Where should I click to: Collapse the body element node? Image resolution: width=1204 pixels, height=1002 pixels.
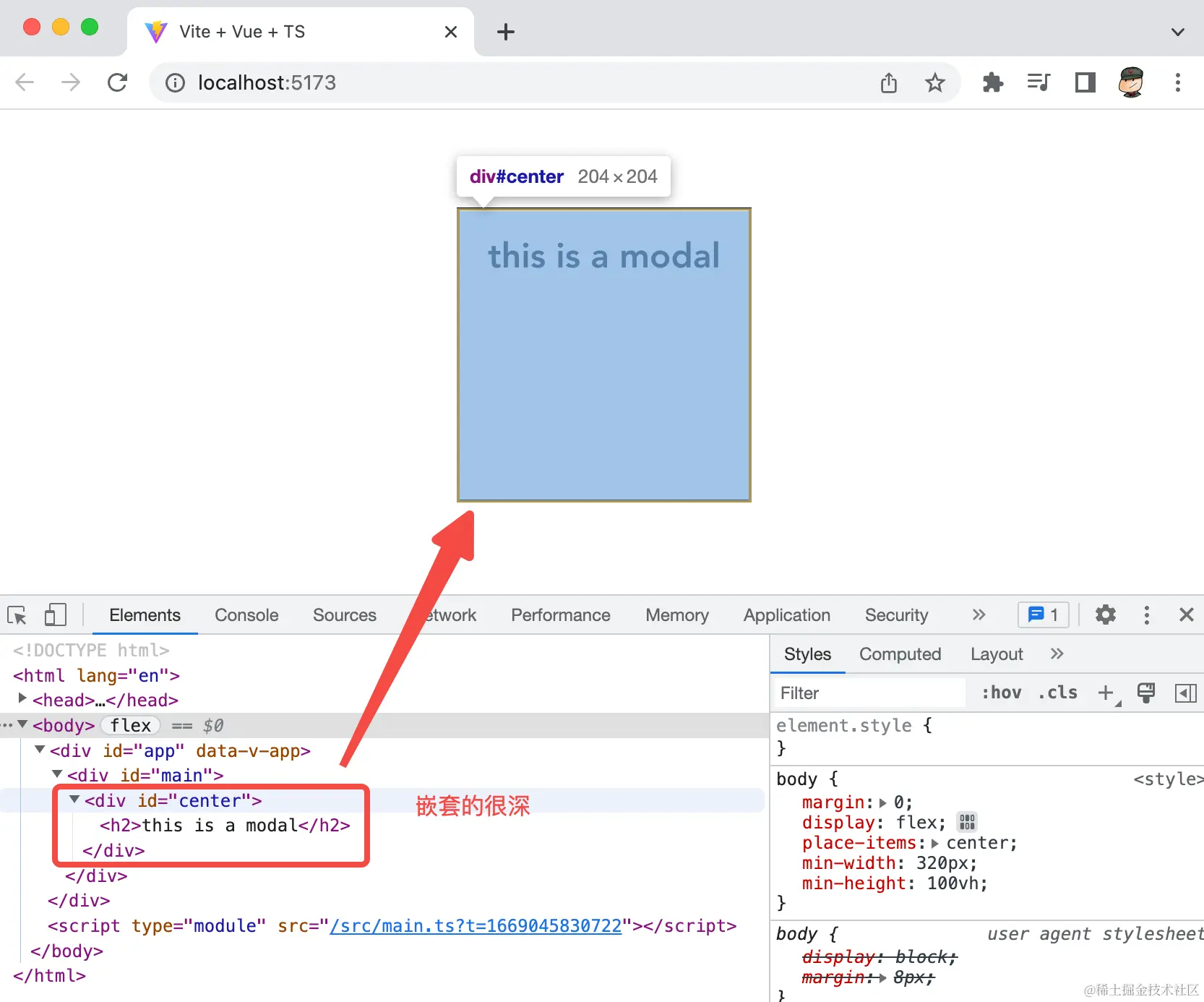point(23,724)
